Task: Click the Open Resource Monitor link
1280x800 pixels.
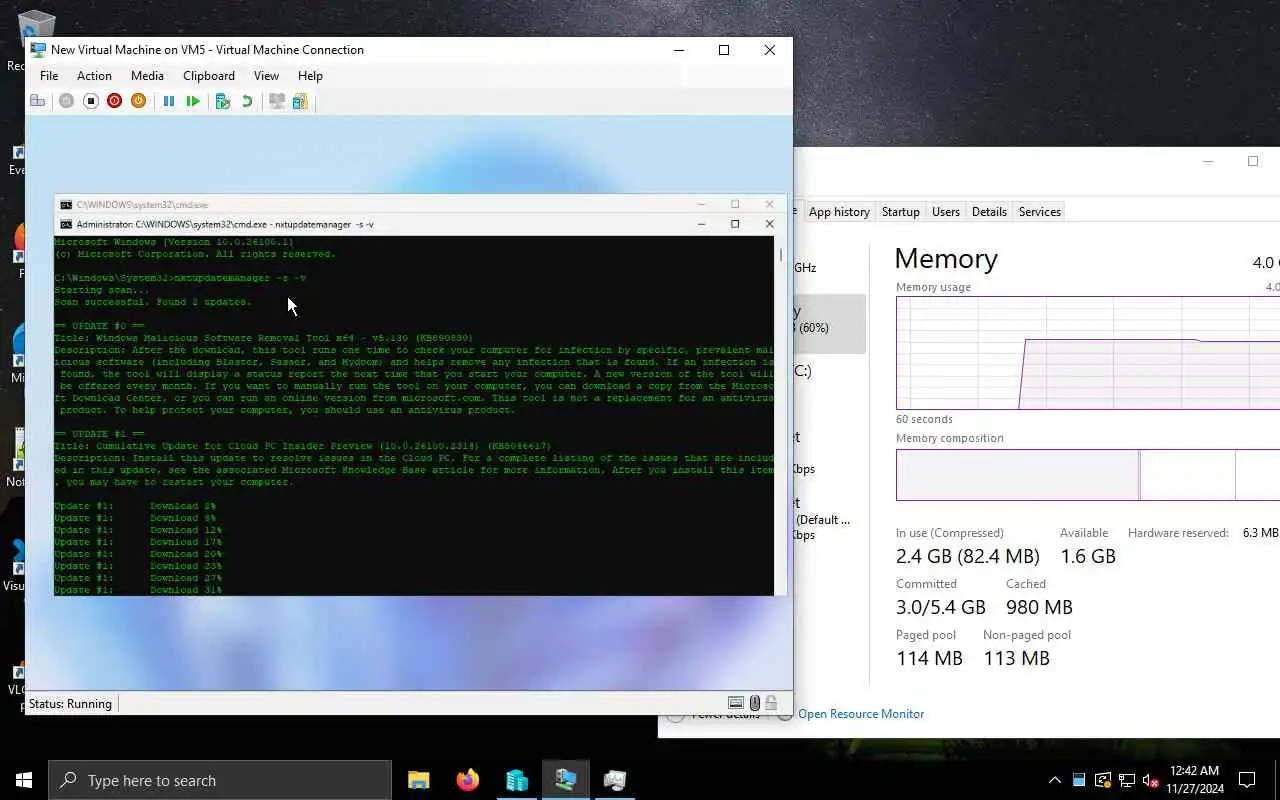Action: [861, 714]
